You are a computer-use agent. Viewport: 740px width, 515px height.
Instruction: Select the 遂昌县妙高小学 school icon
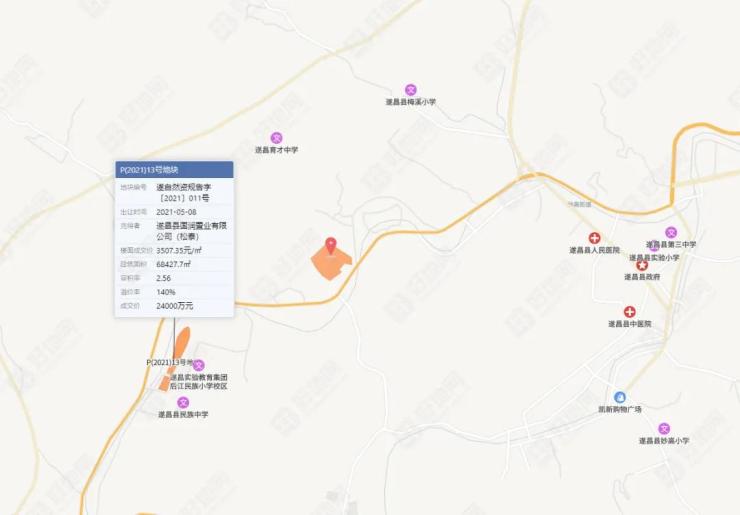point(664,429)
